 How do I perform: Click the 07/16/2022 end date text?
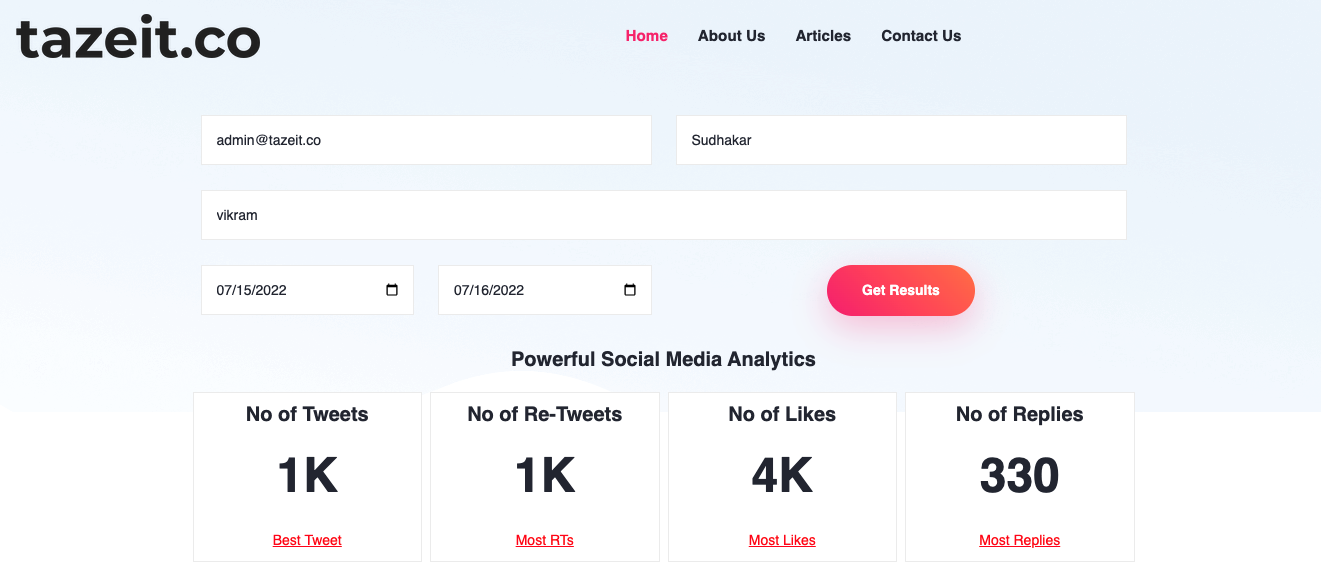coord(489,290)
